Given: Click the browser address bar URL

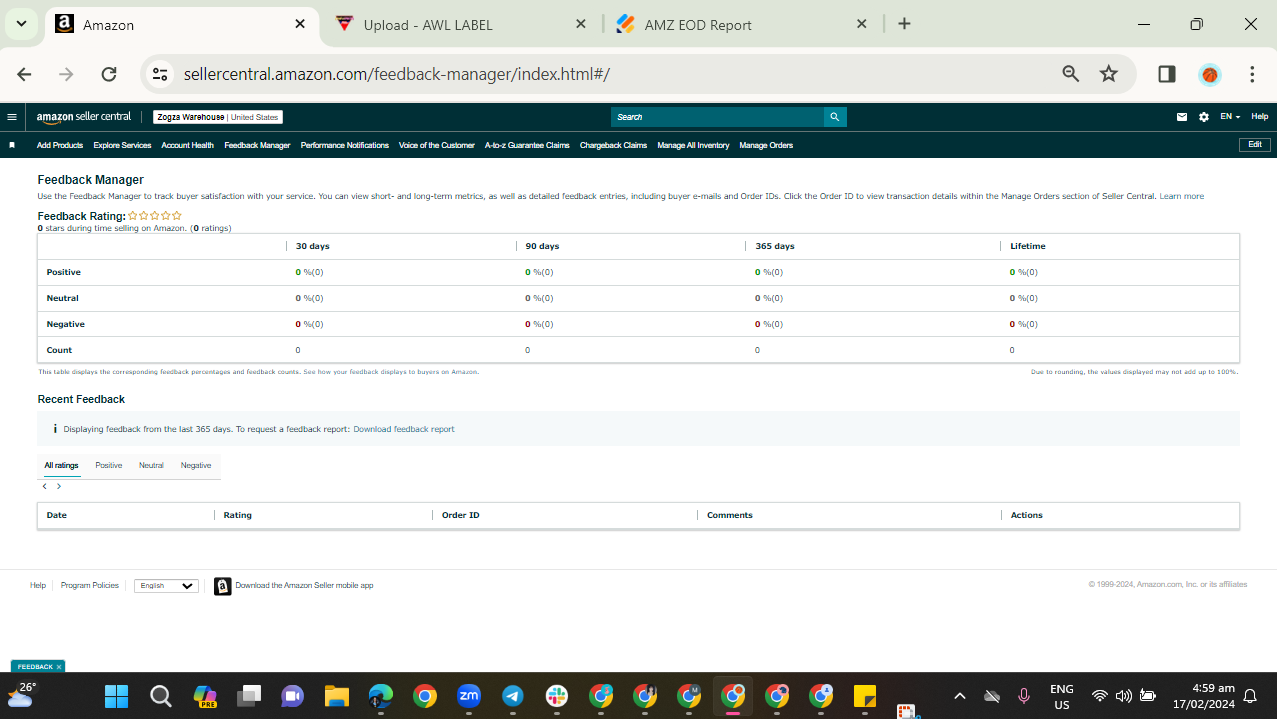Looking at the screenshot, I should pyautogui.click(x=397, y=74).
